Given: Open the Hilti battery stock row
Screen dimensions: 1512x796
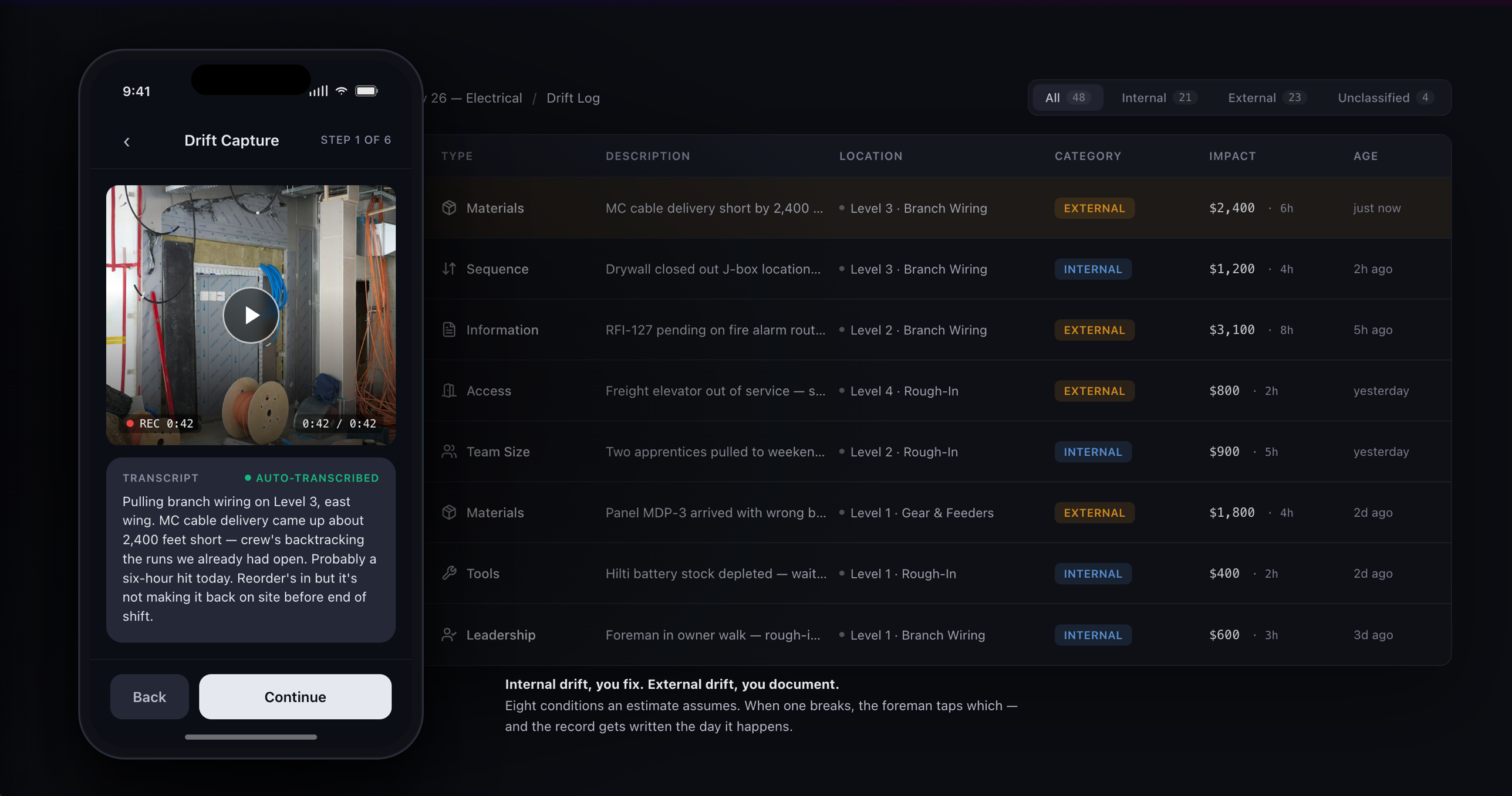Looking at the screenshot, I should (x=715, y=574).
